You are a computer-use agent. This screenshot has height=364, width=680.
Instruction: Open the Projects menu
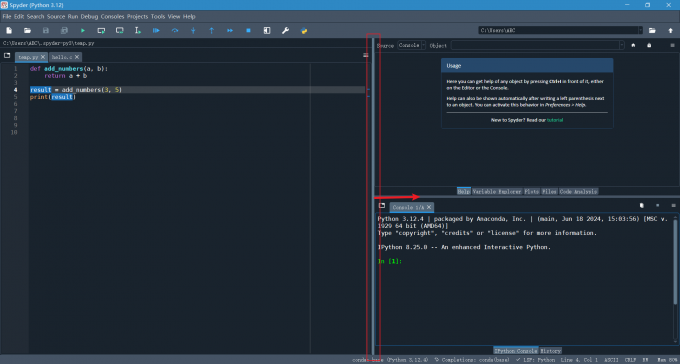137,16
